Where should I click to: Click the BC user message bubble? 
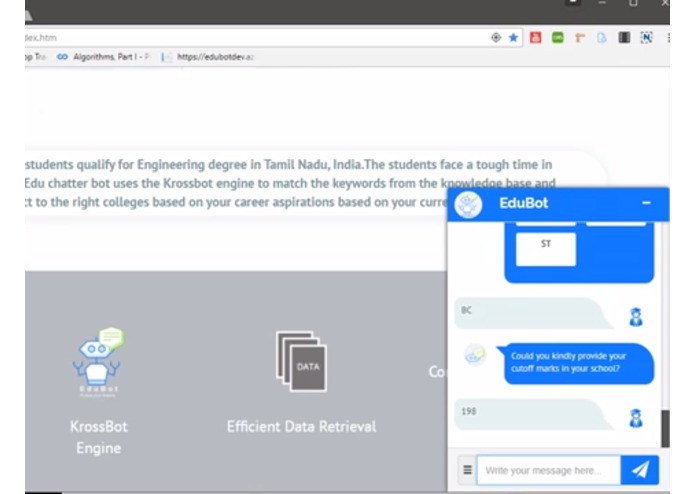[x=534, y=313]
